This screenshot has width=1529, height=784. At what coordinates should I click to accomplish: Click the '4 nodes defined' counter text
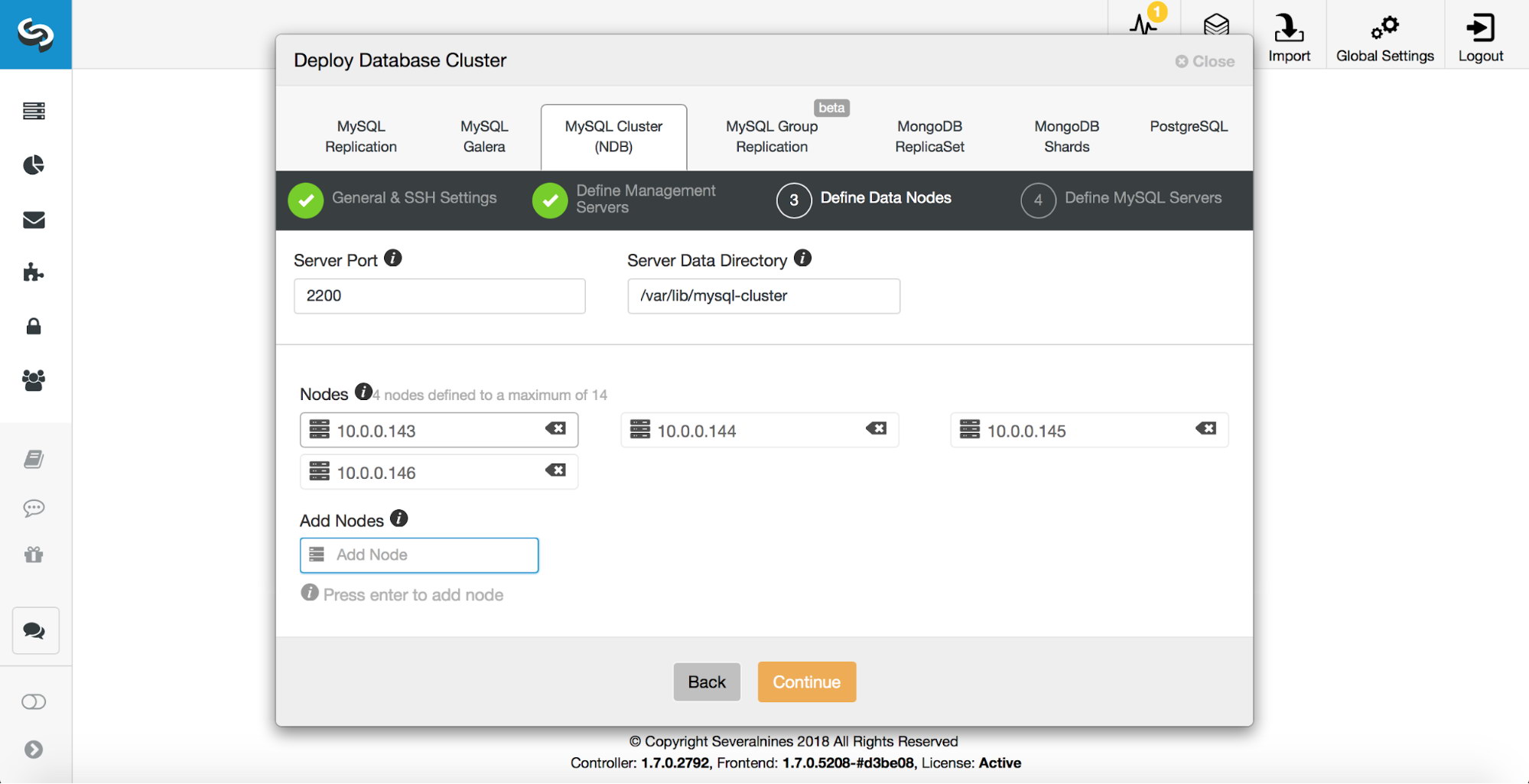pos(490,395)
